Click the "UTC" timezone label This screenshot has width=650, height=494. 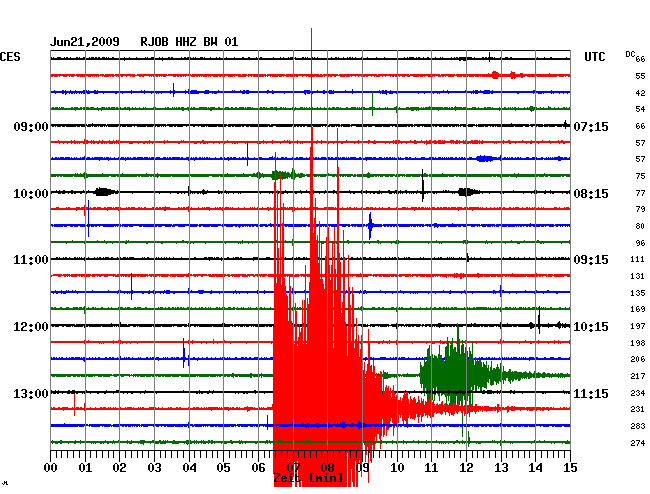594,57
